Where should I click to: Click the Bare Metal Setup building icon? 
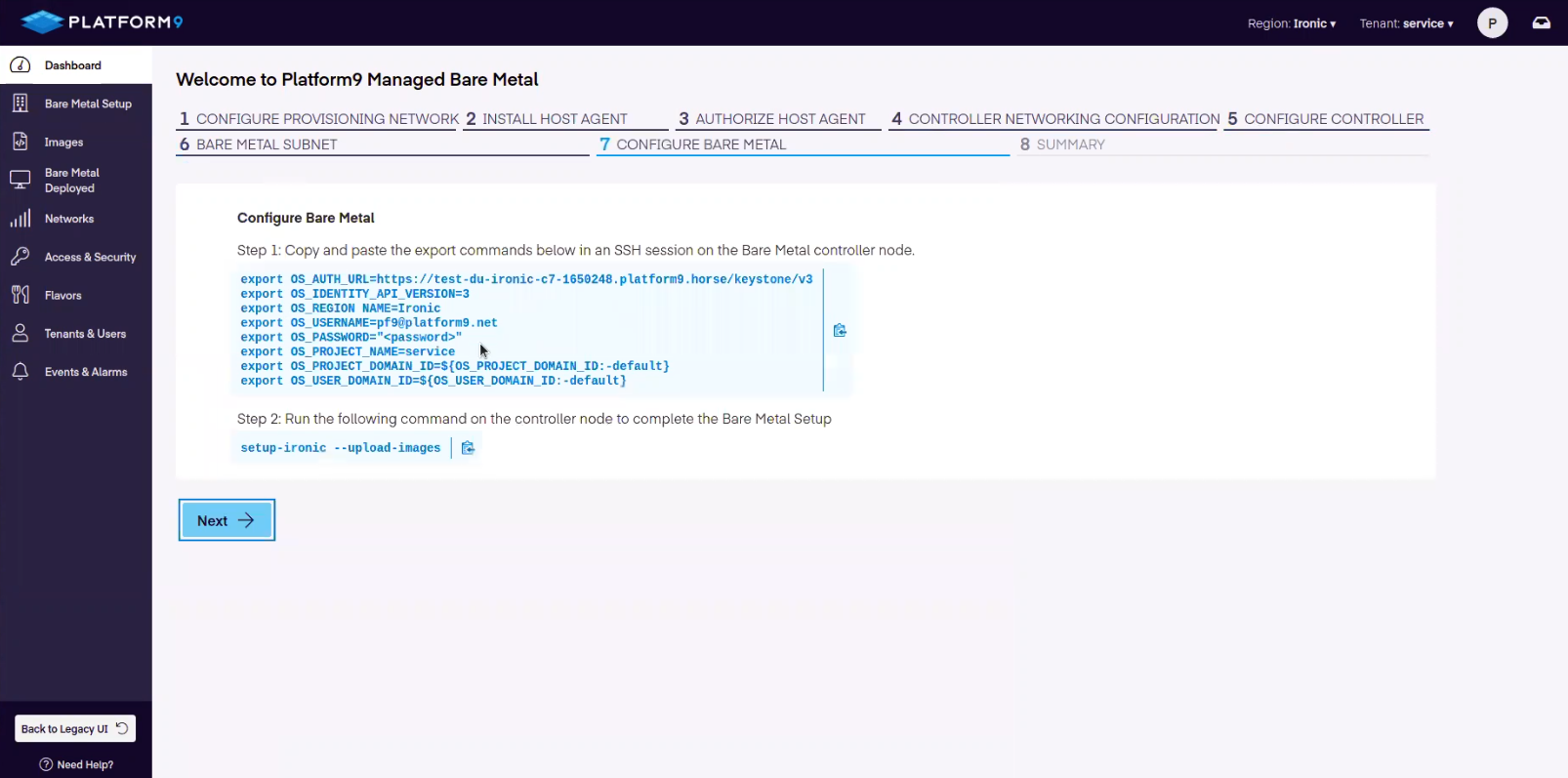(20, 103)
